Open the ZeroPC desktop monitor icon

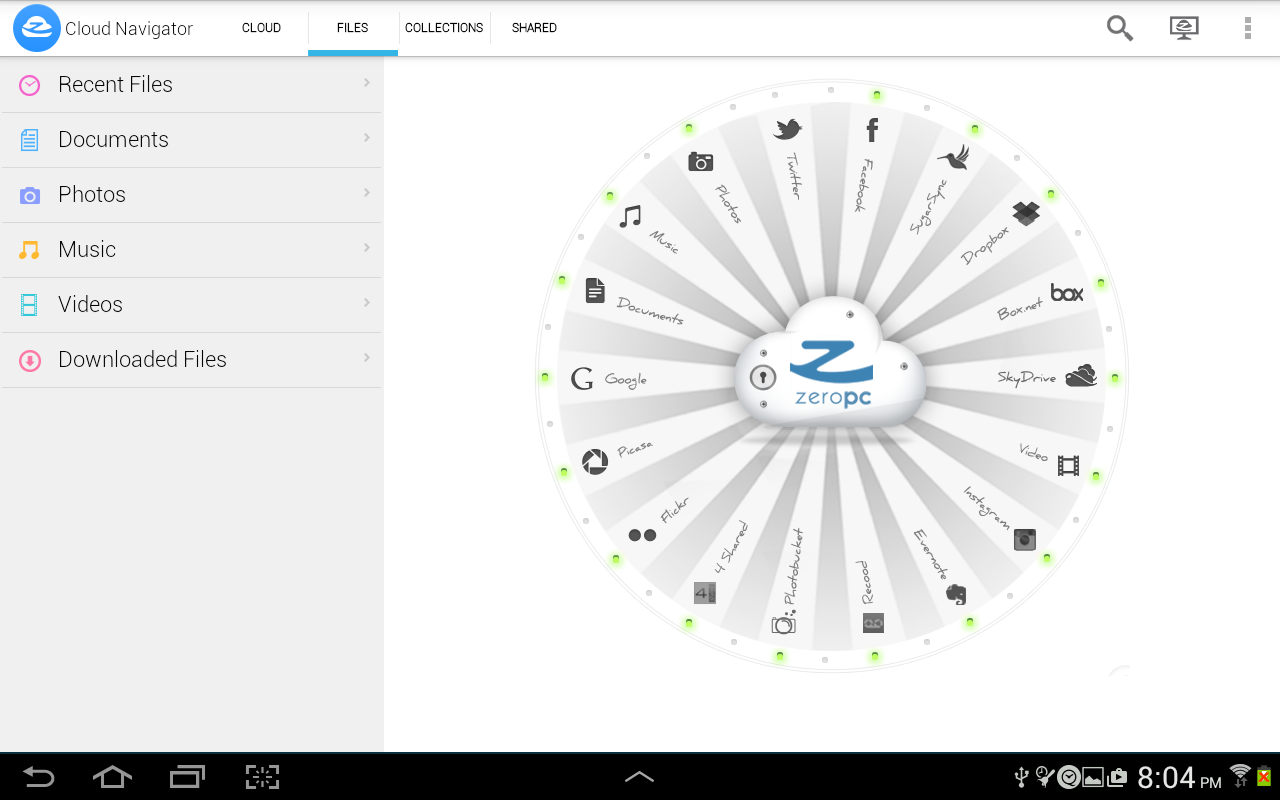[x=1184, y=28]
